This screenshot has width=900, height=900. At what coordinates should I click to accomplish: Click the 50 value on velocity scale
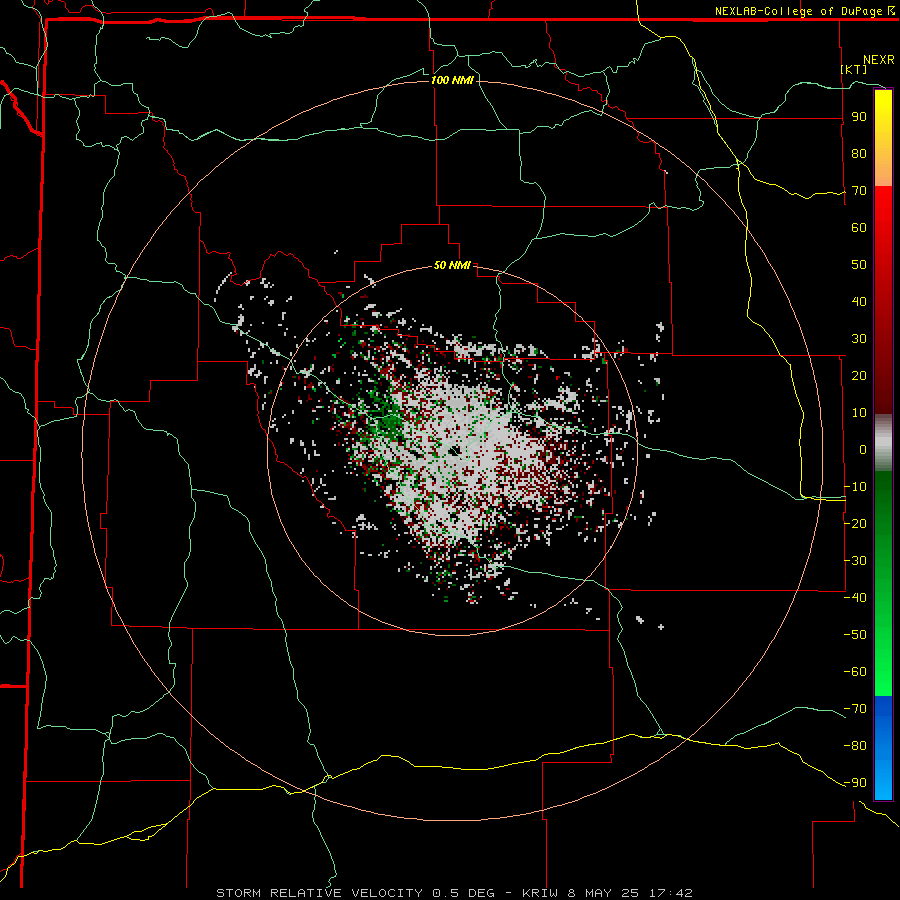click(x=859, y=265)
